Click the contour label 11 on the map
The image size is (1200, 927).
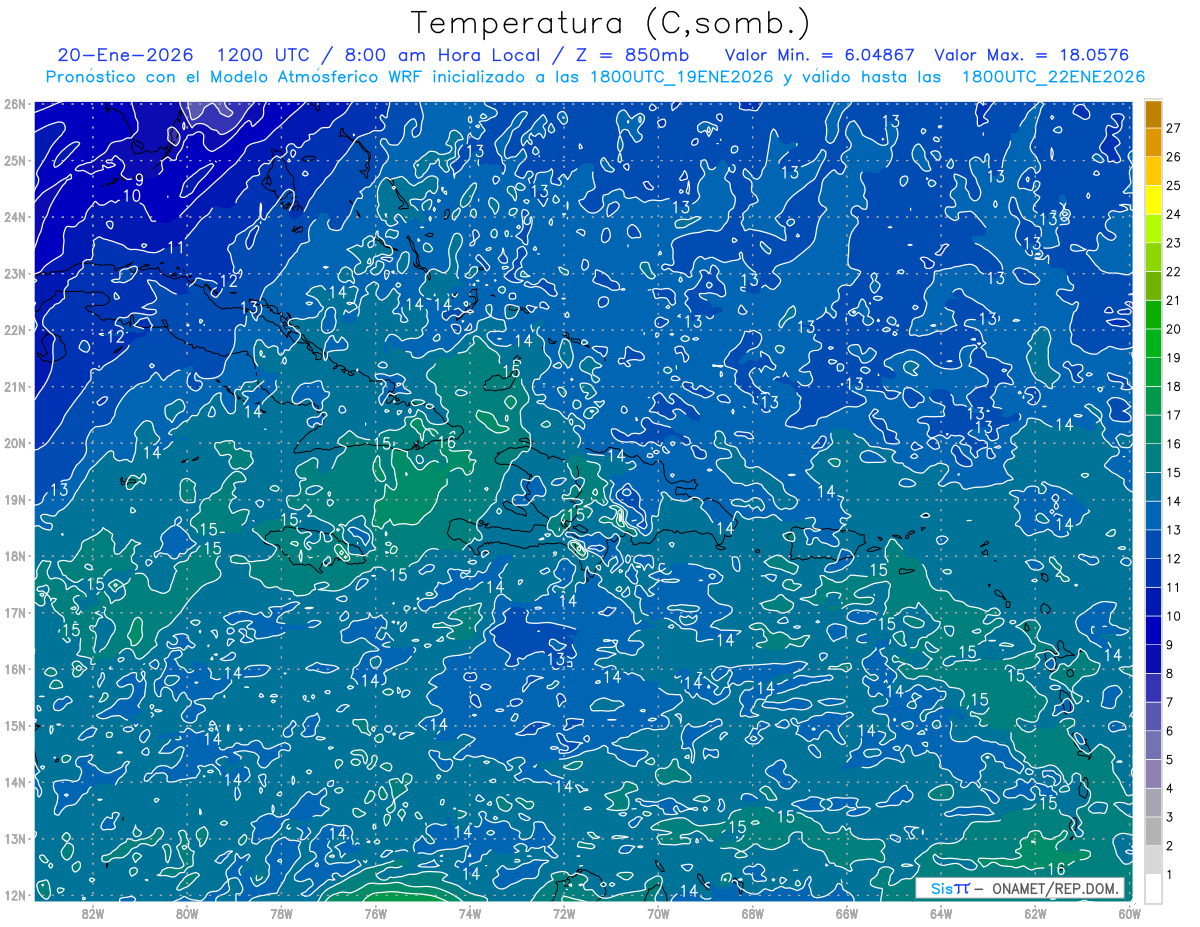pos(175,247)
